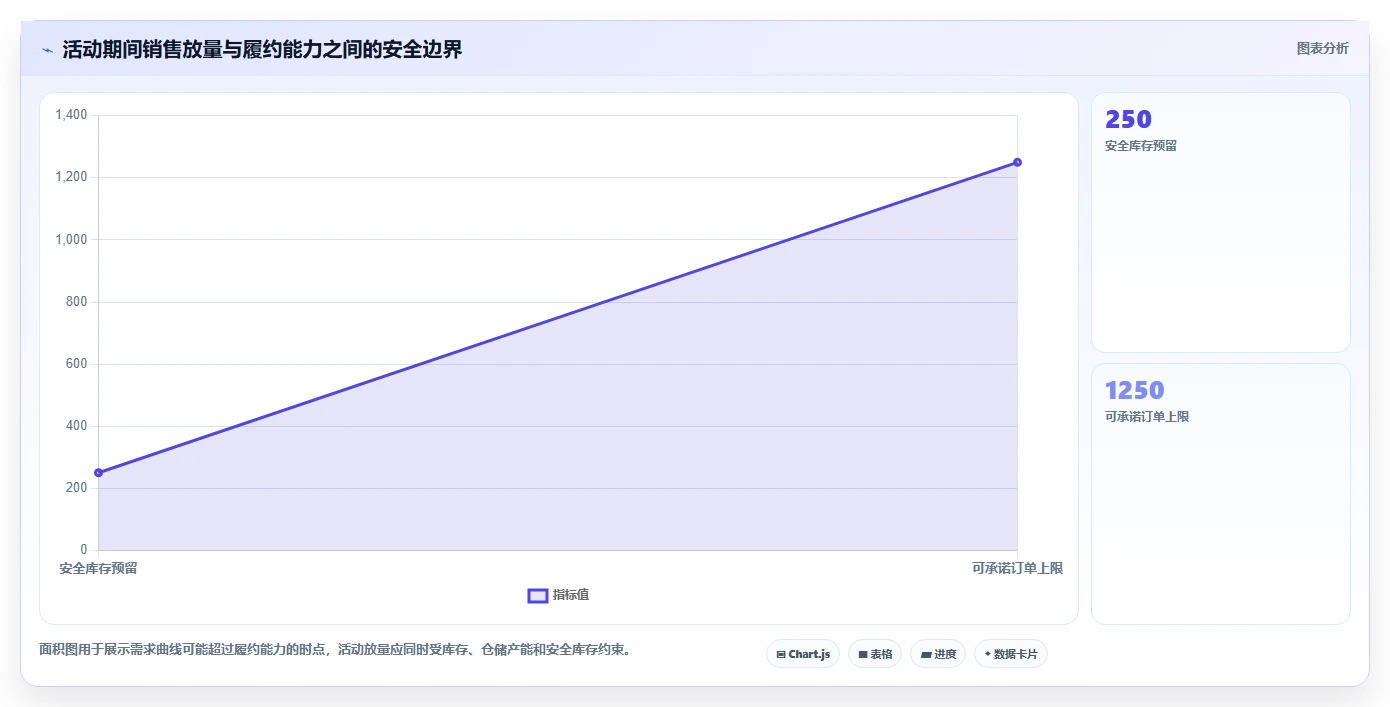Open the 1250 可承诺订单上限 data card
The image size is (1390, 707).
tap(1221, 494)
